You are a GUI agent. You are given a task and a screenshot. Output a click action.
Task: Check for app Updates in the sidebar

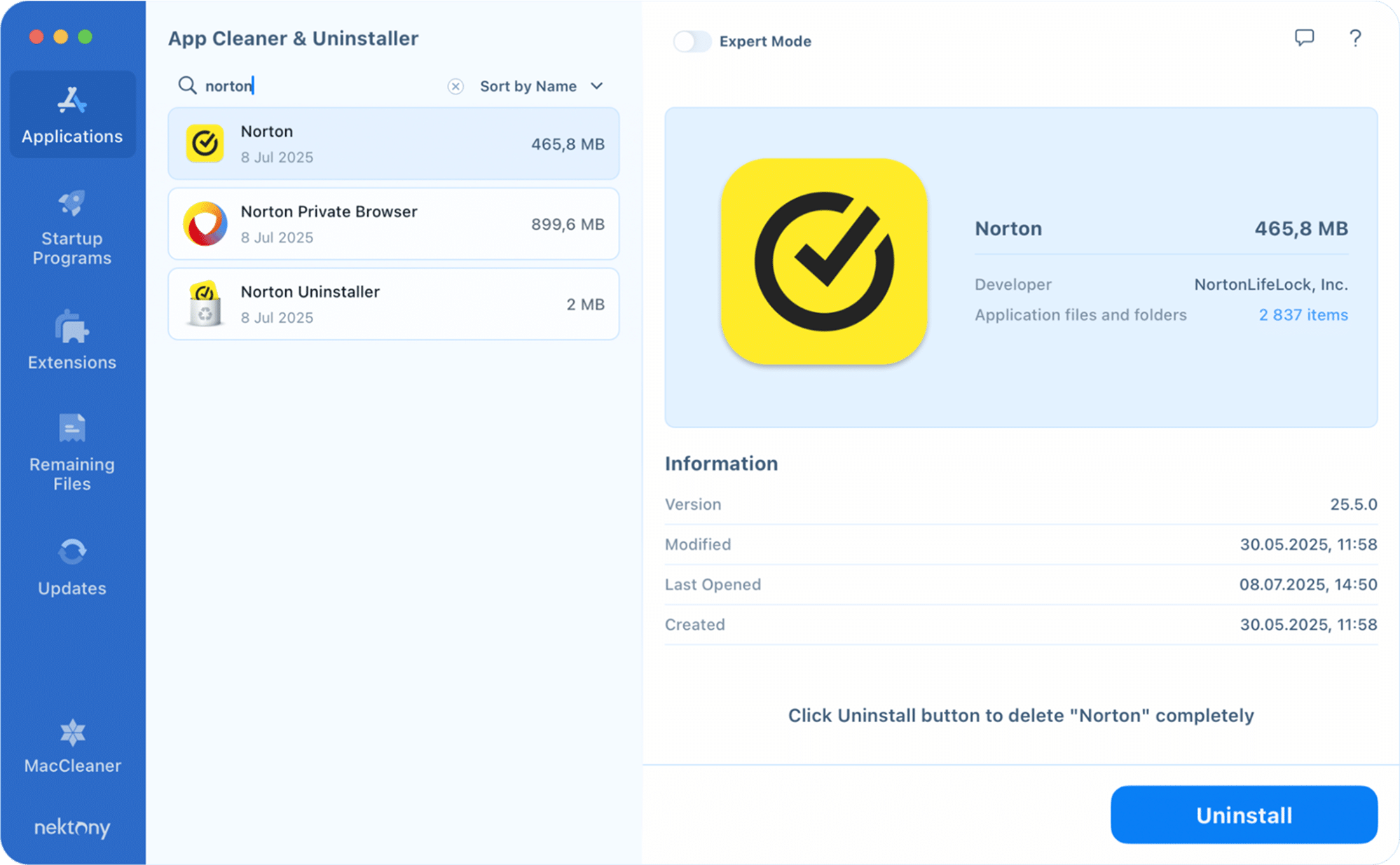point(71,567)
